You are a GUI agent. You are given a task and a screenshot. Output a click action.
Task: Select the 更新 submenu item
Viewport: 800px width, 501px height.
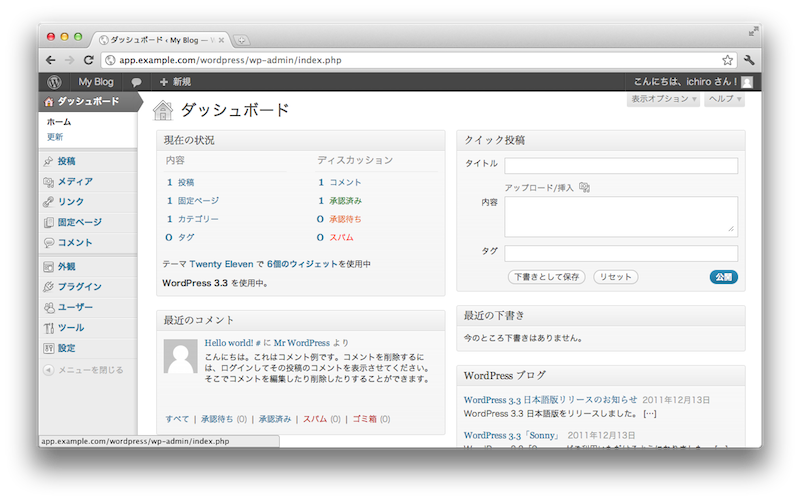pos(55,137)
